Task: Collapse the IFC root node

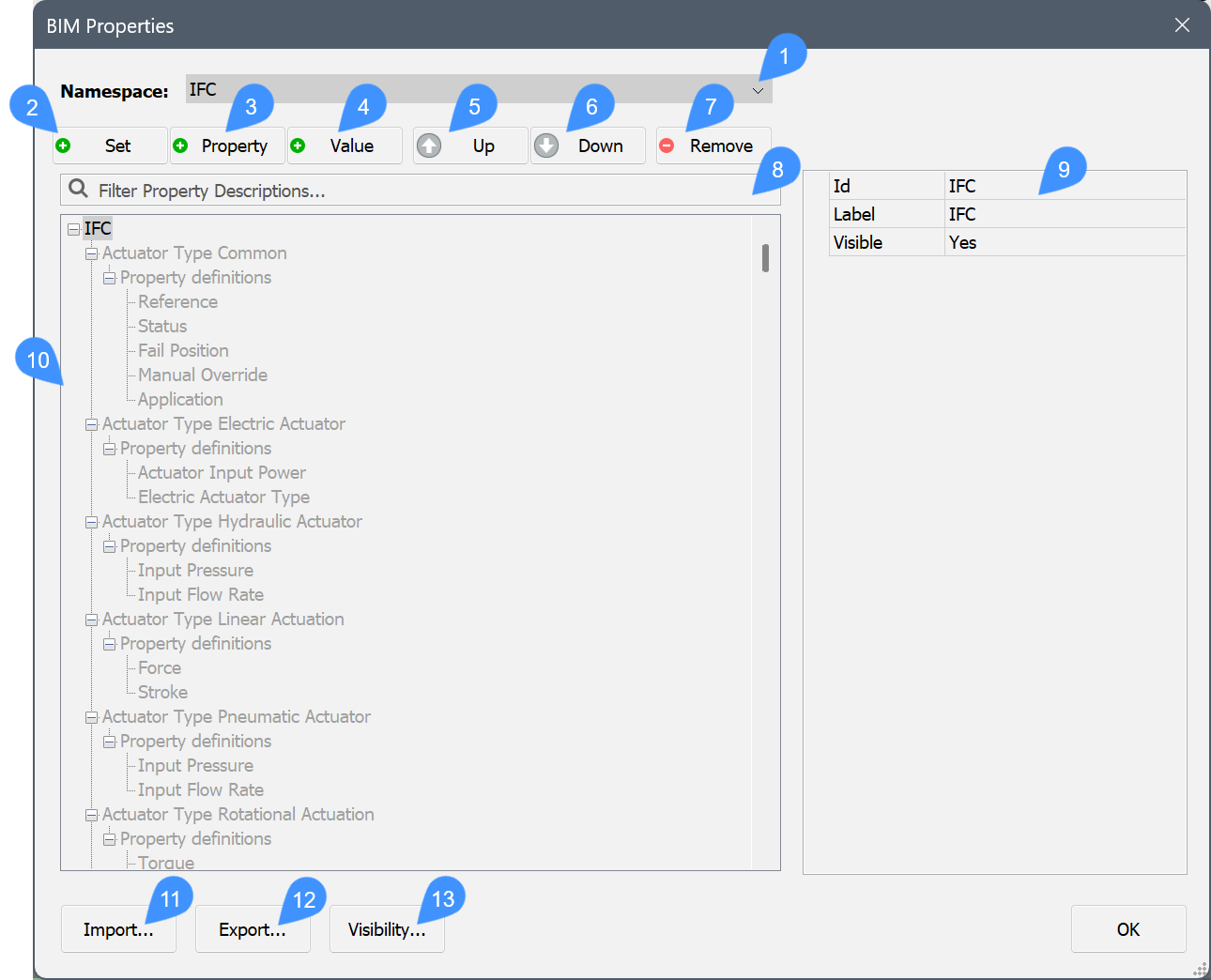Action: click(73, 229)
